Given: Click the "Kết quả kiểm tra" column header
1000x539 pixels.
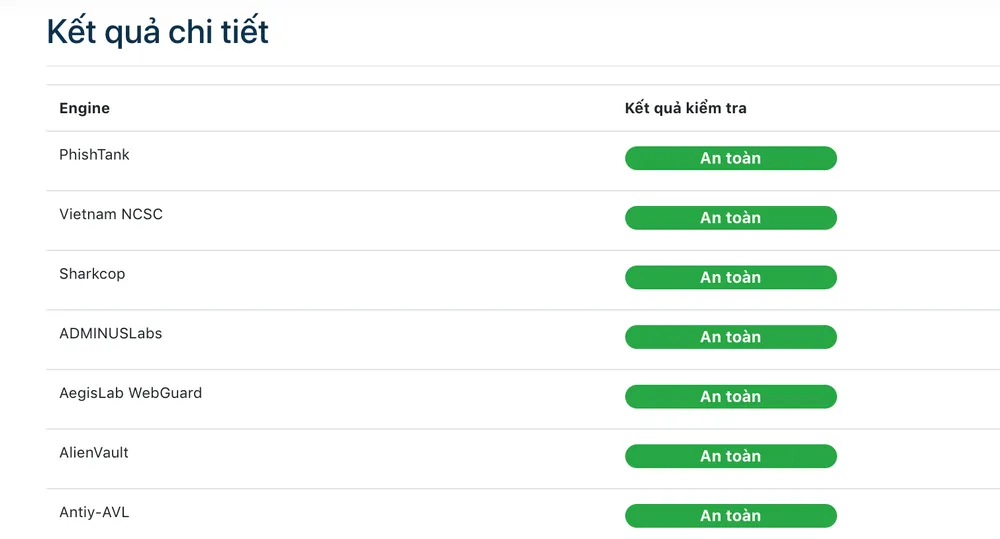Looking at the screenshot, I should (685, 108).
